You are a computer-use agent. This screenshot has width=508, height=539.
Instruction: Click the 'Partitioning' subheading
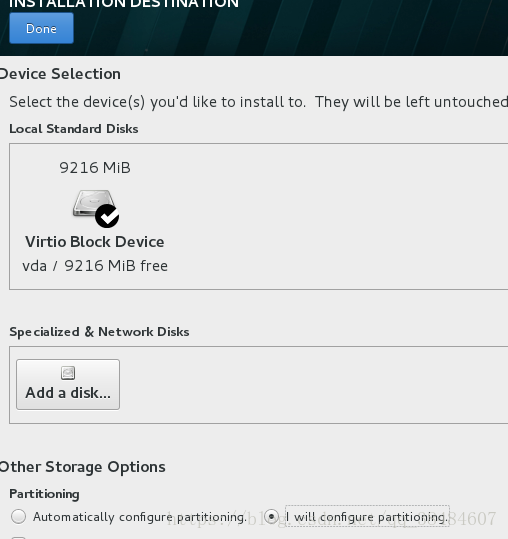[x=44, y=494]
